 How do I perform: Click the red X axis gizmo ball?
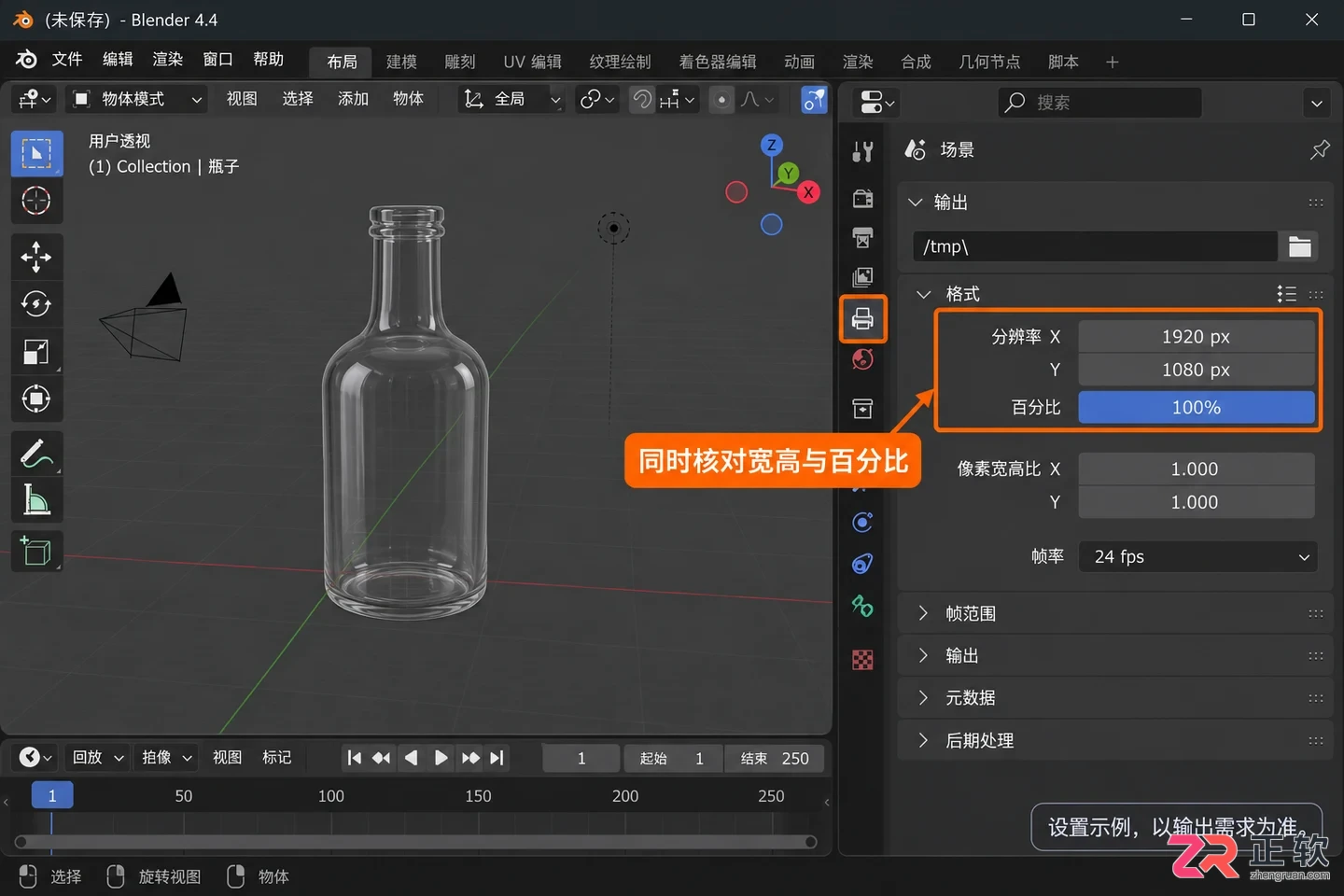[808, 192]
